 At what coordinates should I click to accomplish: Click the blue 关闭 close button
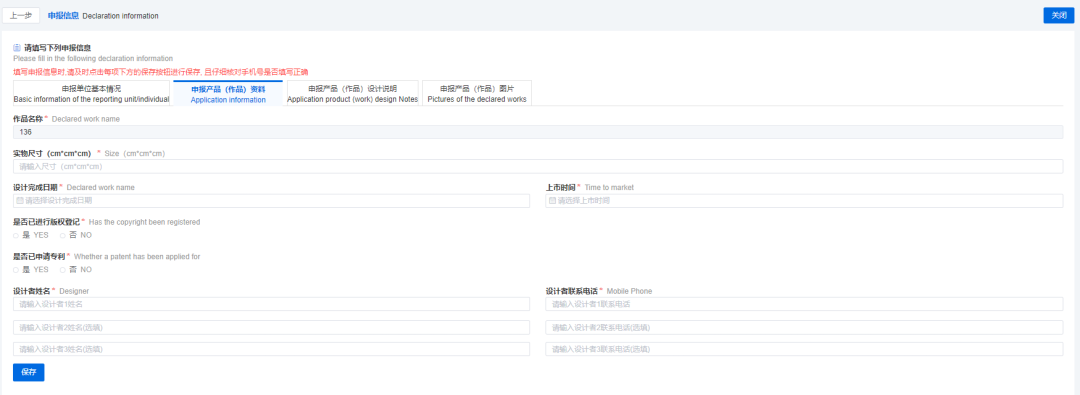point(1059,15)
